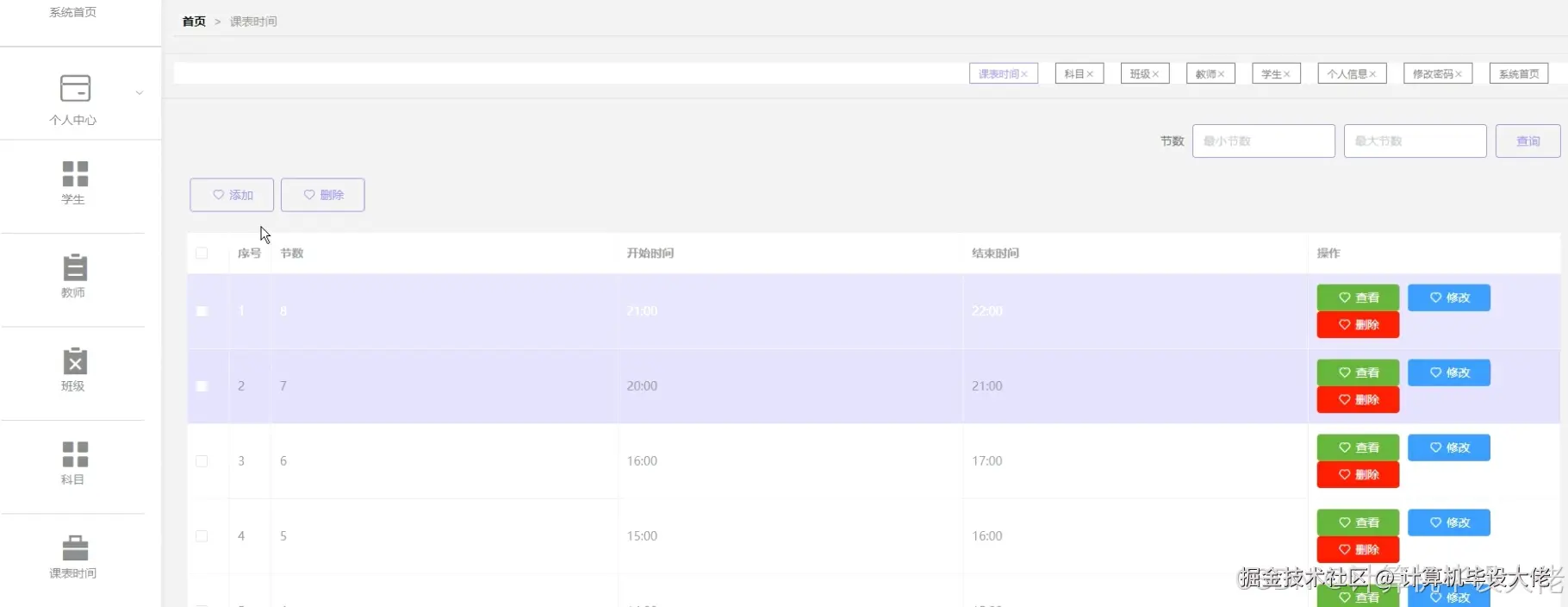Viewport: 1568px width, 607px height.
Task: Expand the 个人中心 menu chevron
Action: pyautogui.click(x=140, y=92)
